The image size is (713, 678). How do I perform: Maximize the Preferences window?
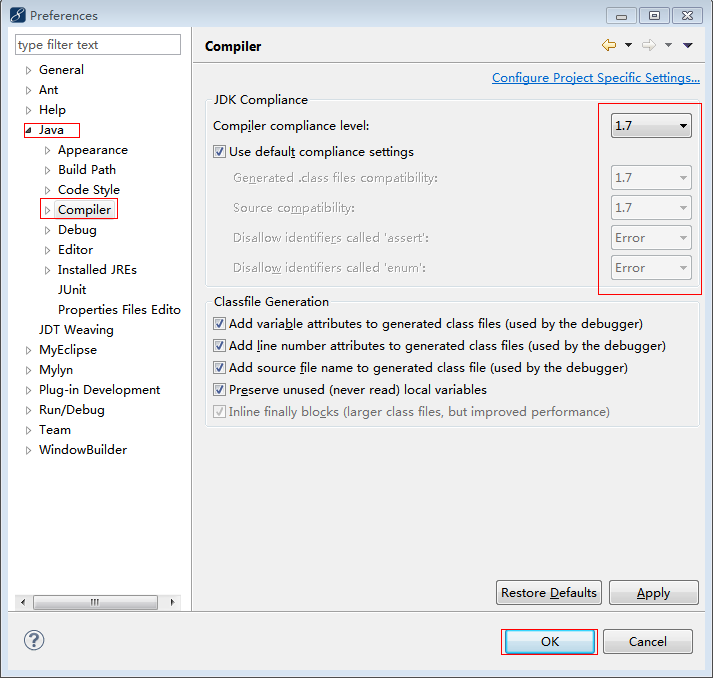coord(654,15)
